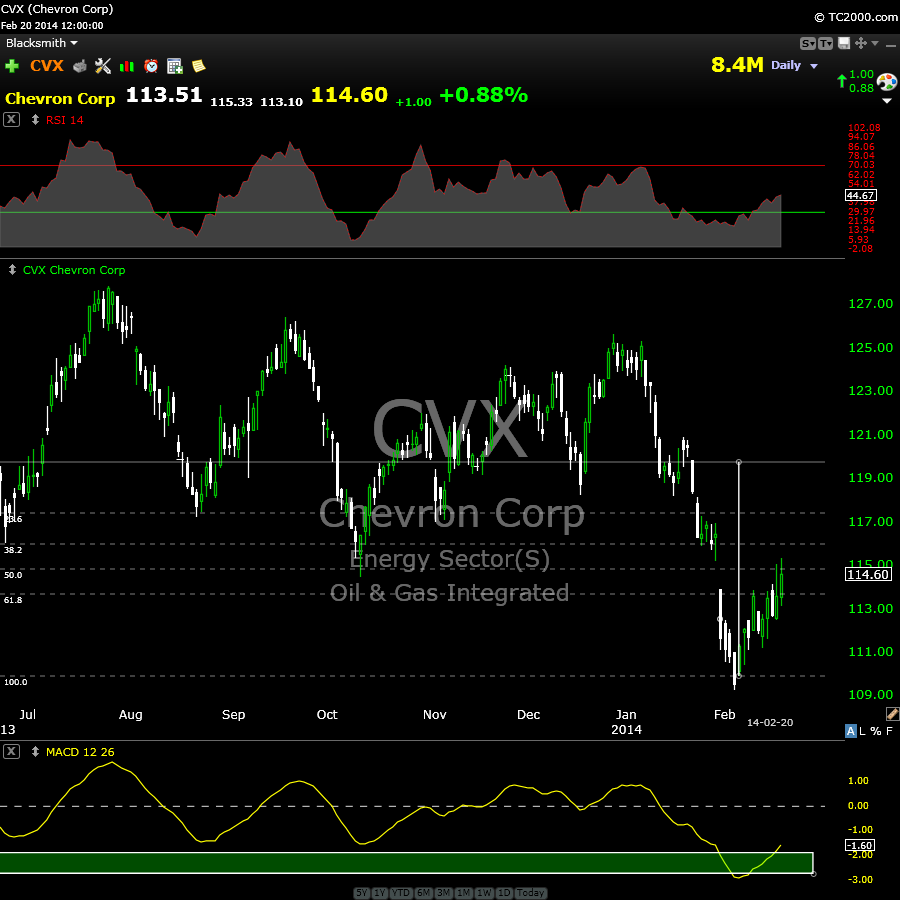Open the wrench and screwdriver drawing tools
The width and height of the screenshot is (900, 900).
click(103, 66)
